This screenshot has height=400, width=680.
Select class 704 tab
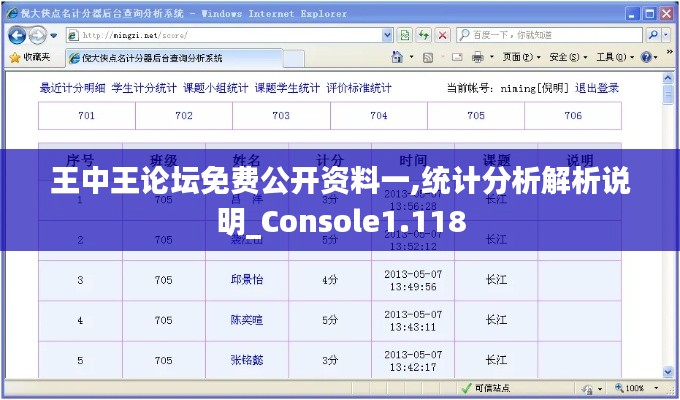[379, 116]
